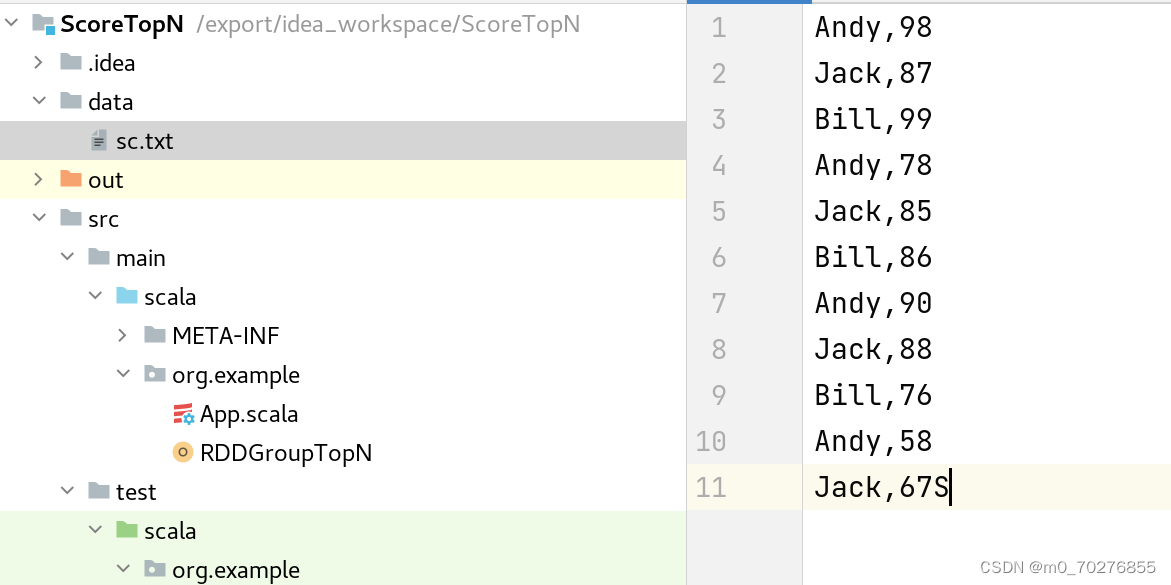Screen dimensions: 1171x585
Task: Click the Andy,58 line in the editor
Action: coord(873,441)
